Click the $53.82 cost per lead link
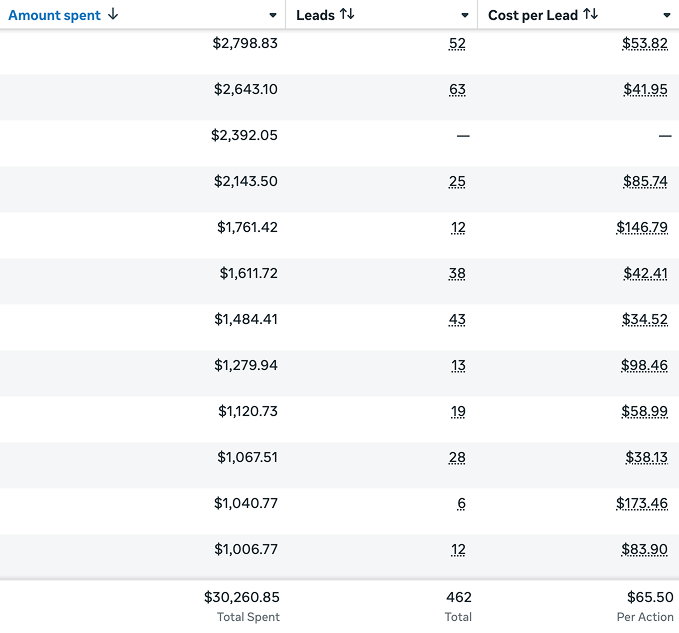Screen dimensions: 679x633 (x=644, y=44)
